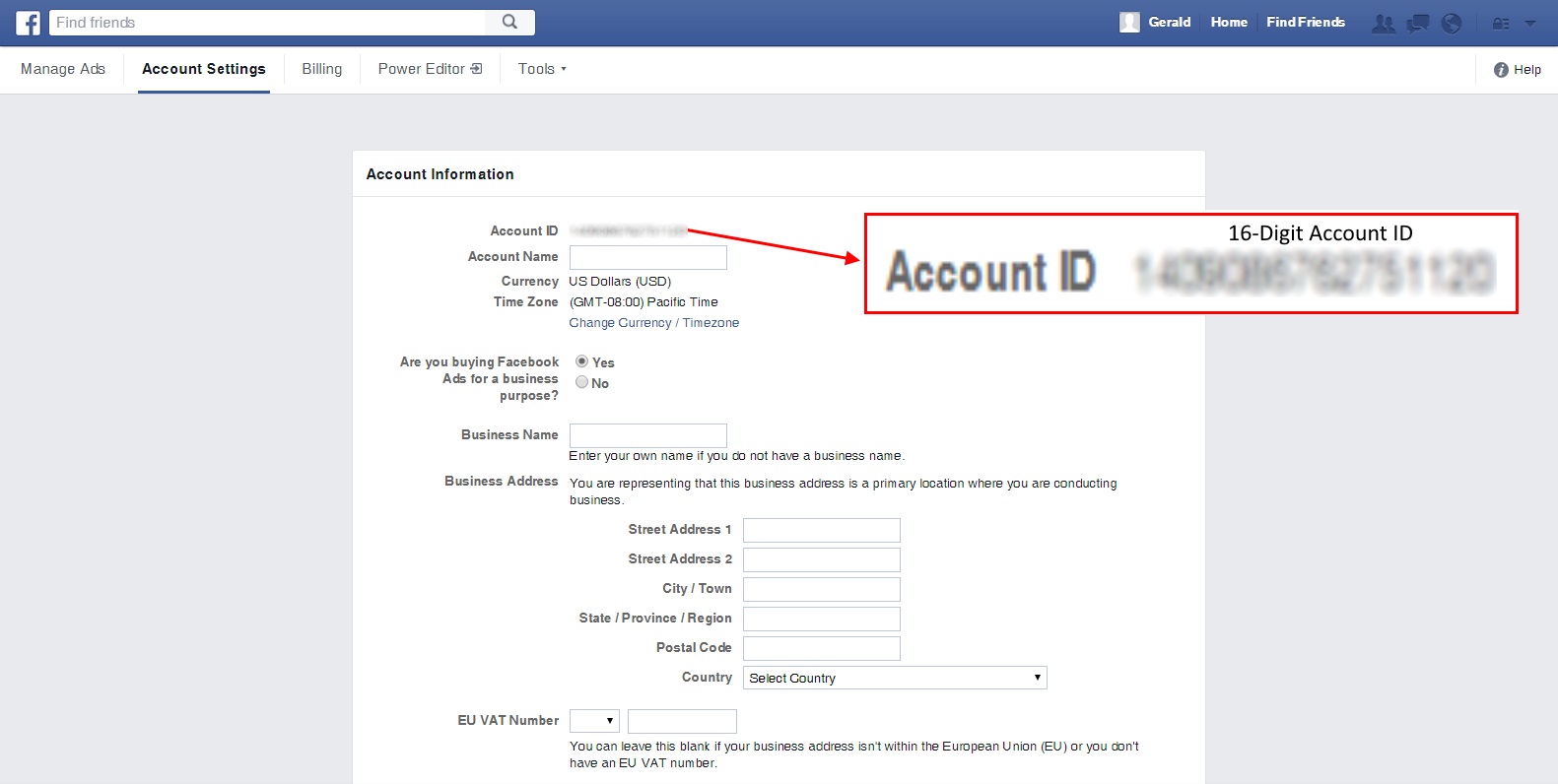Click the Account Name field

pos(648,257)
